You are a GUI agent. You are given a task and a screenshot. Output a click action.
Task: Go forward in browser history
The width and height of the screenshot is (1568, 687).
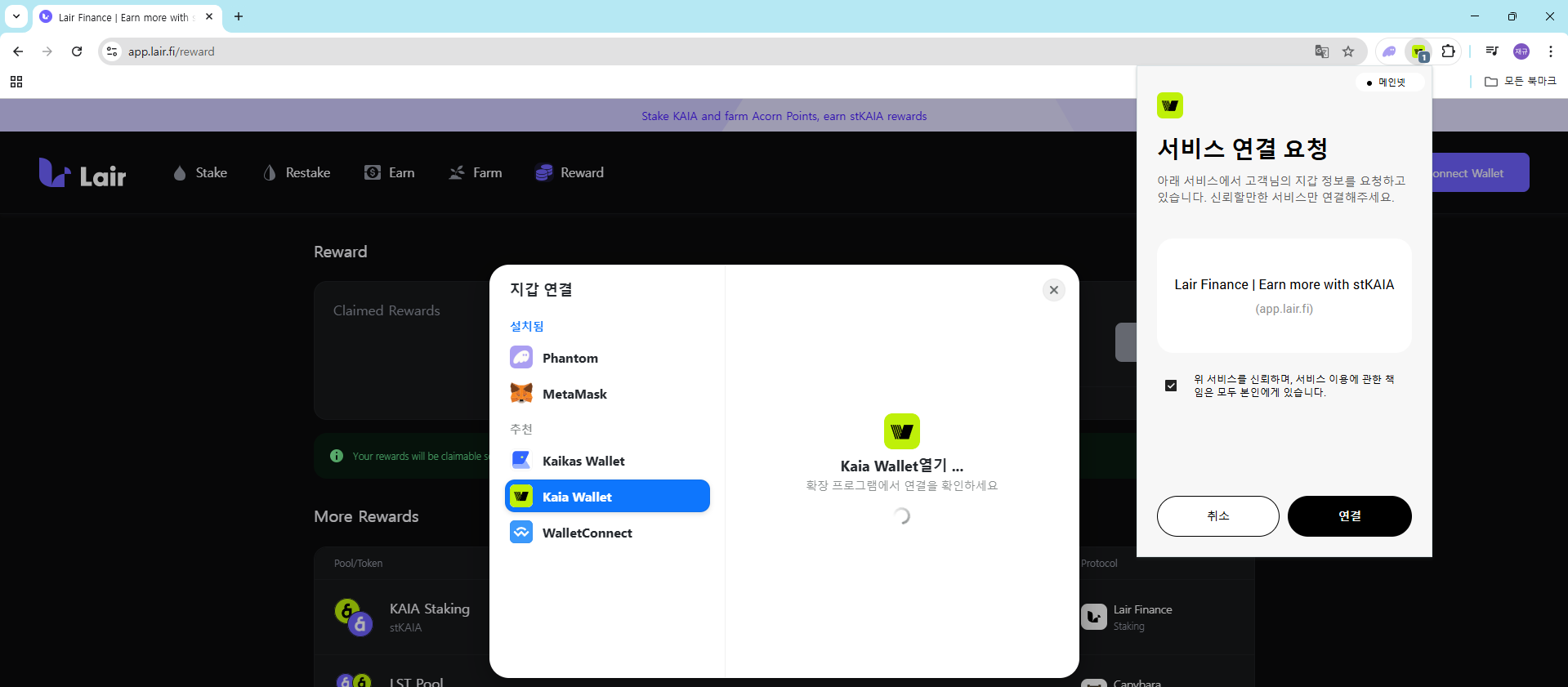pyautogui.click(x=47, y=51)
